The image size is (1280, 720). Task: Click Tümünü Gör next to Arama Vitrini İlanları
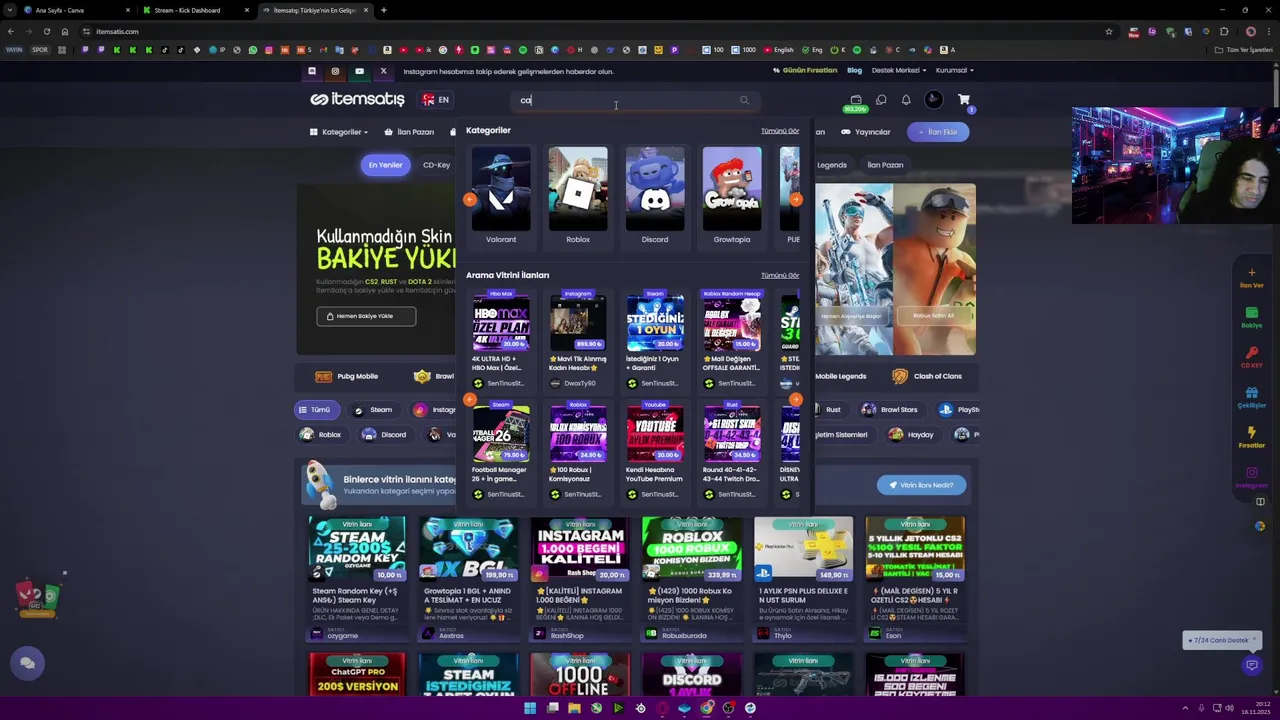pyautogui.click(x=780, y=275)
